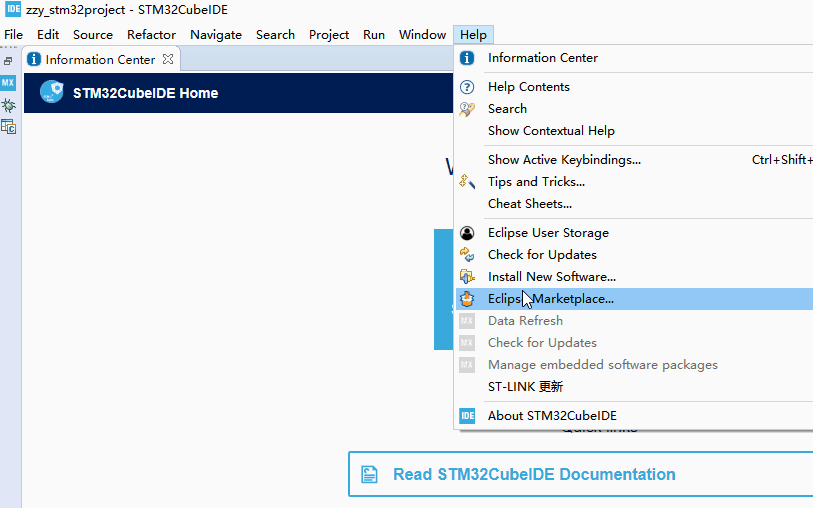
Task: Click grayed Manage embedded software packages entry
Action: (x=634, y=365)
